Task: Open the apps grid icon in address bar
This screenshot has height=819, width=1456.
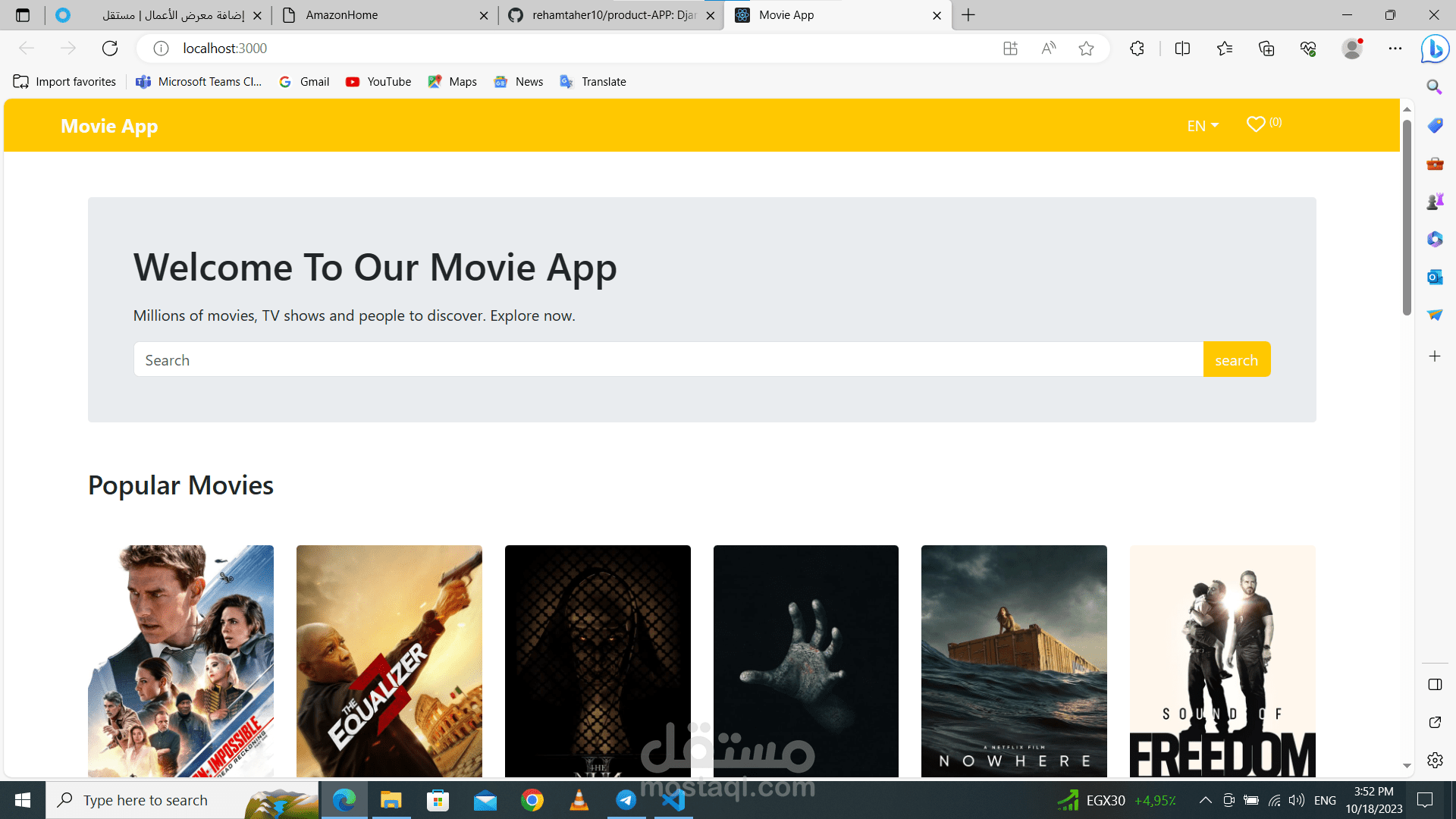Action: 1010,49
